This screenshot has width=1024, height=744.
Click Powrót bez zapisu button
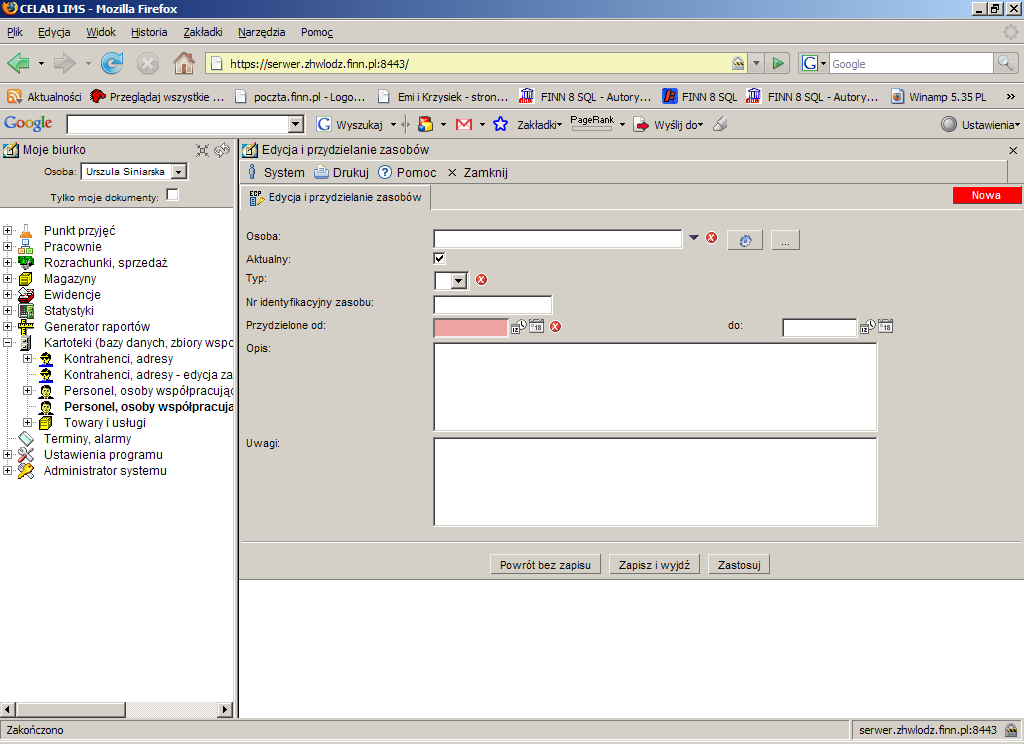545,565
